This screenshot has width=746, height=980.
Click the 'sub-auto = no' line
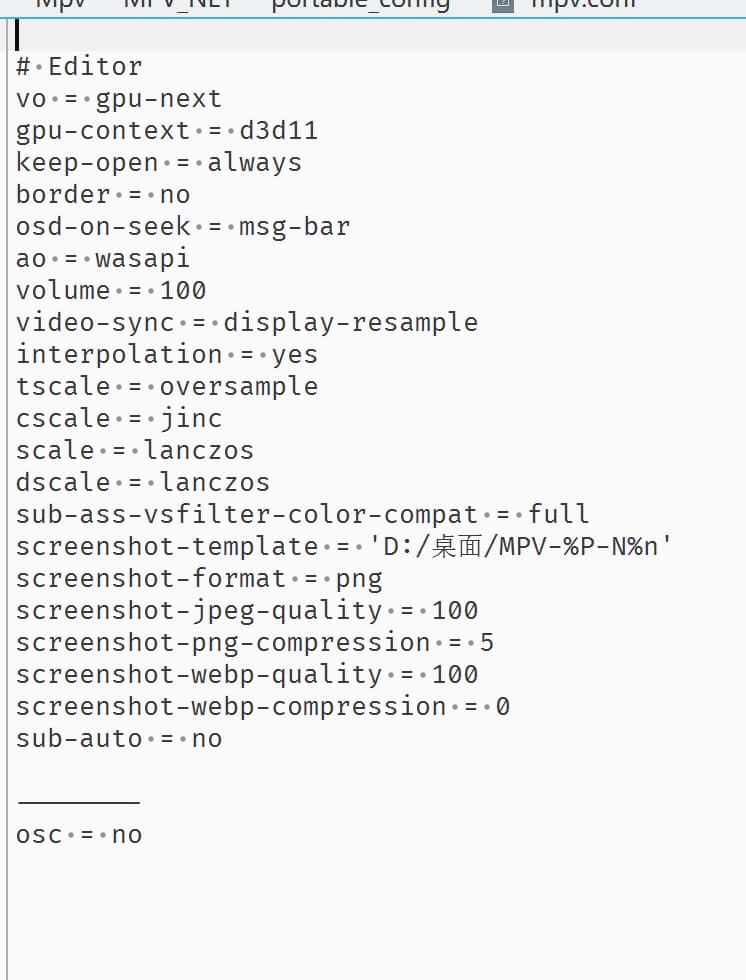pos(119,739)
